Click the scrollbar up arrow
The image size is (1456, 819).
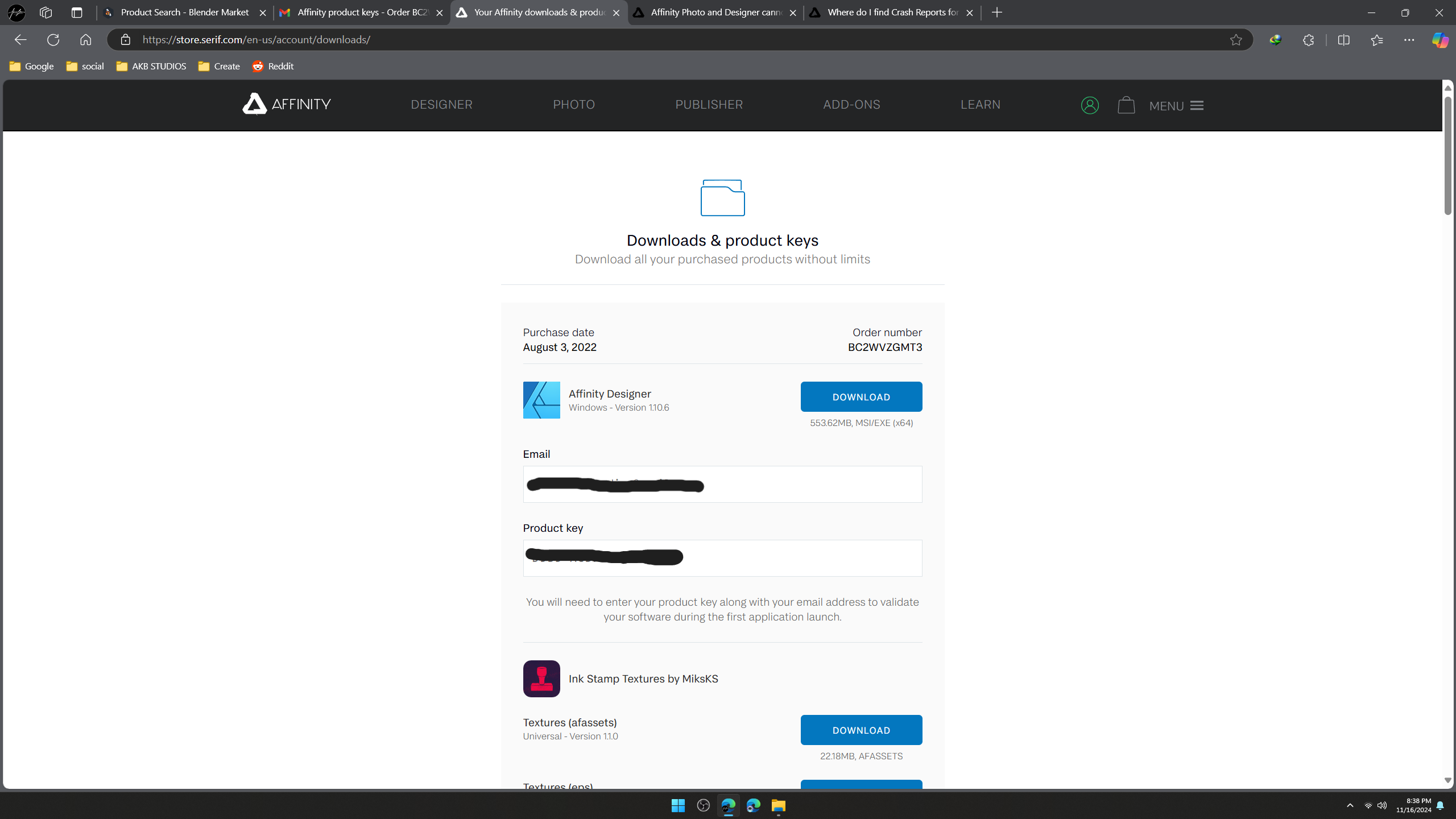pyautogui.click(x=1448, y=88)
